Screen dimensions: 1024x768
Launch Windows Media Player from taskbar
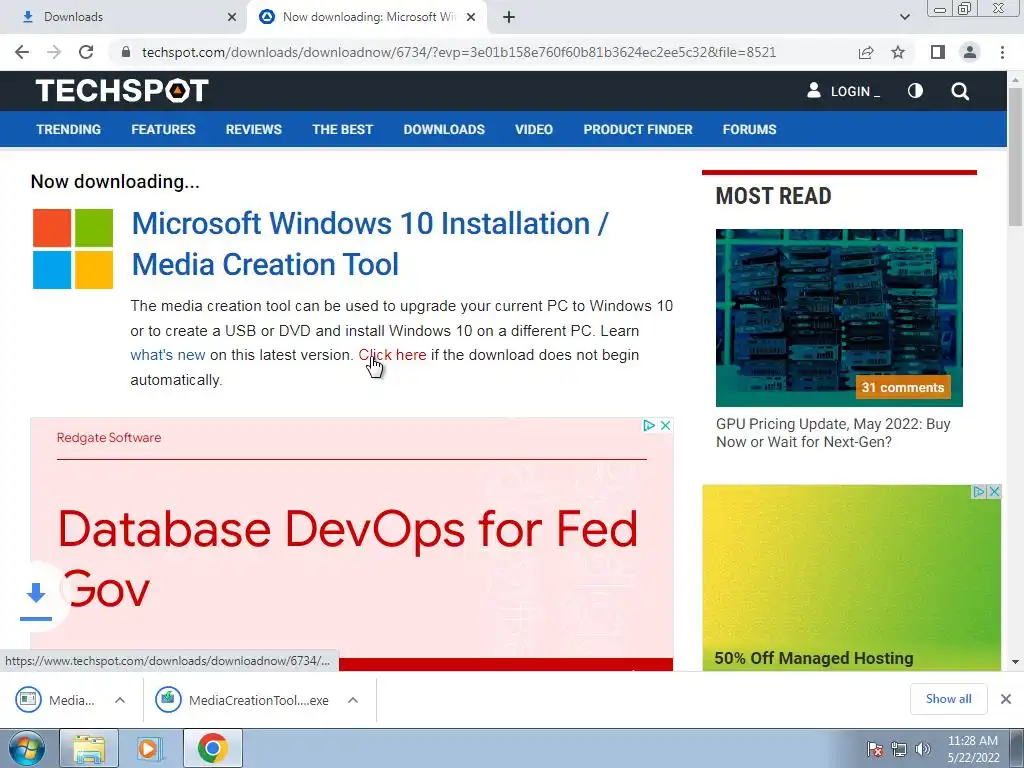pos(148,748)
